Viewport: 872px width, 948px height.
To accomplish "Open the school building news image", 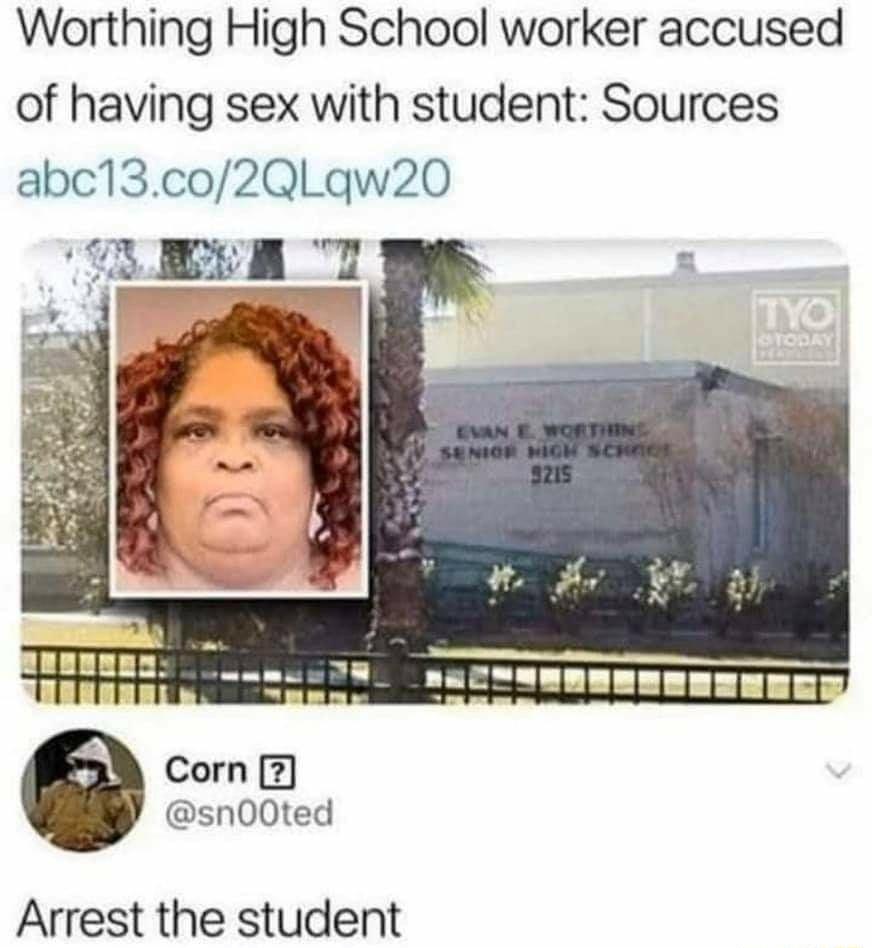I will pyautogui.click(x=434, y=472).
